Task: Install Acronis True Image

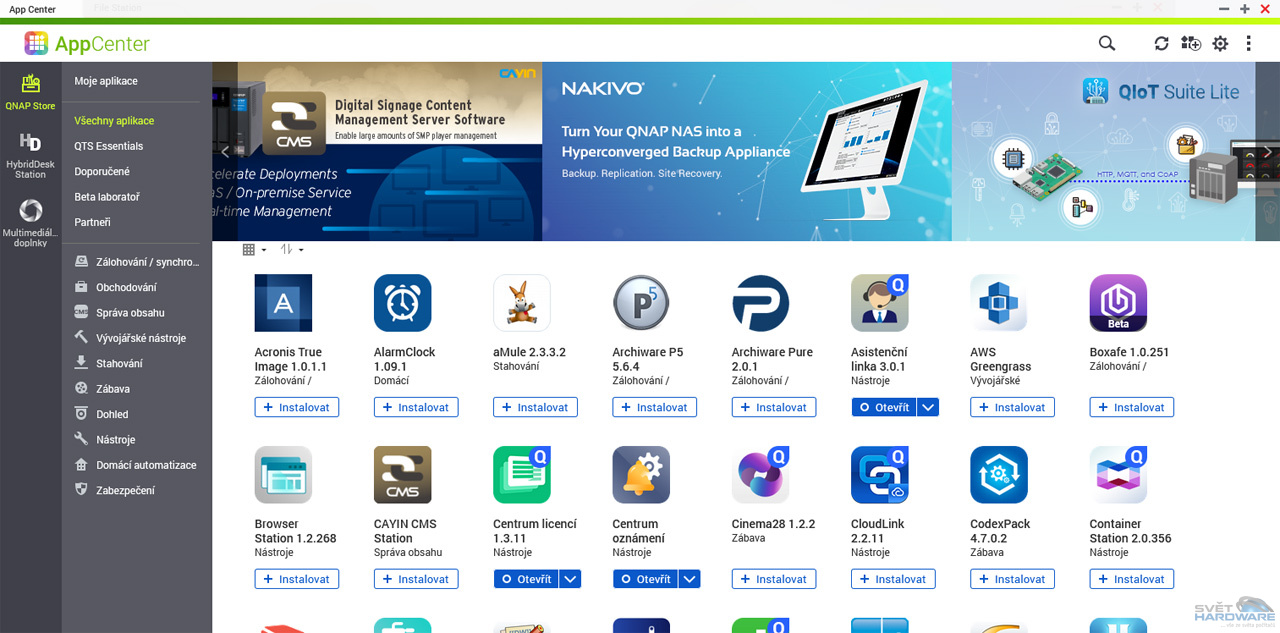Action: tap(296, 407)
